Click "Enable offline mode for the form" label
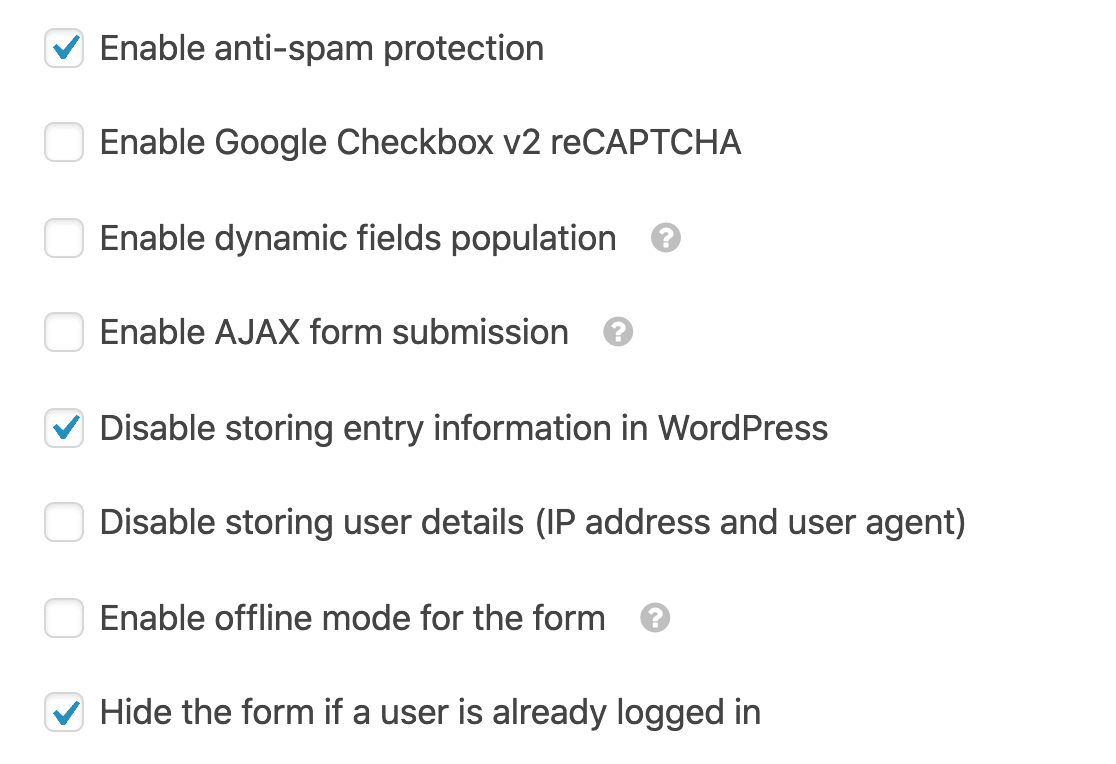 (x=353, y=618)
